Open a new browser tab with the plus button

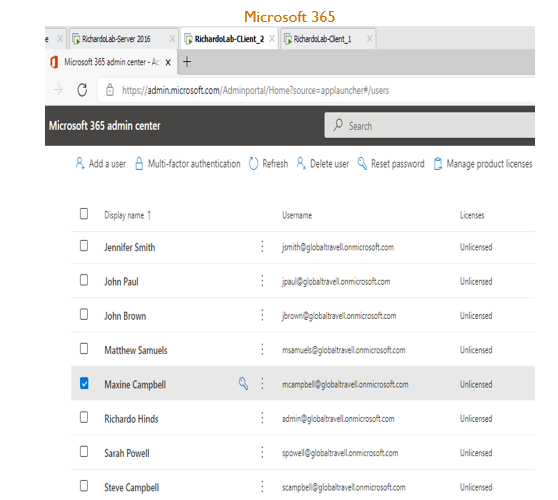coord(187,62)
